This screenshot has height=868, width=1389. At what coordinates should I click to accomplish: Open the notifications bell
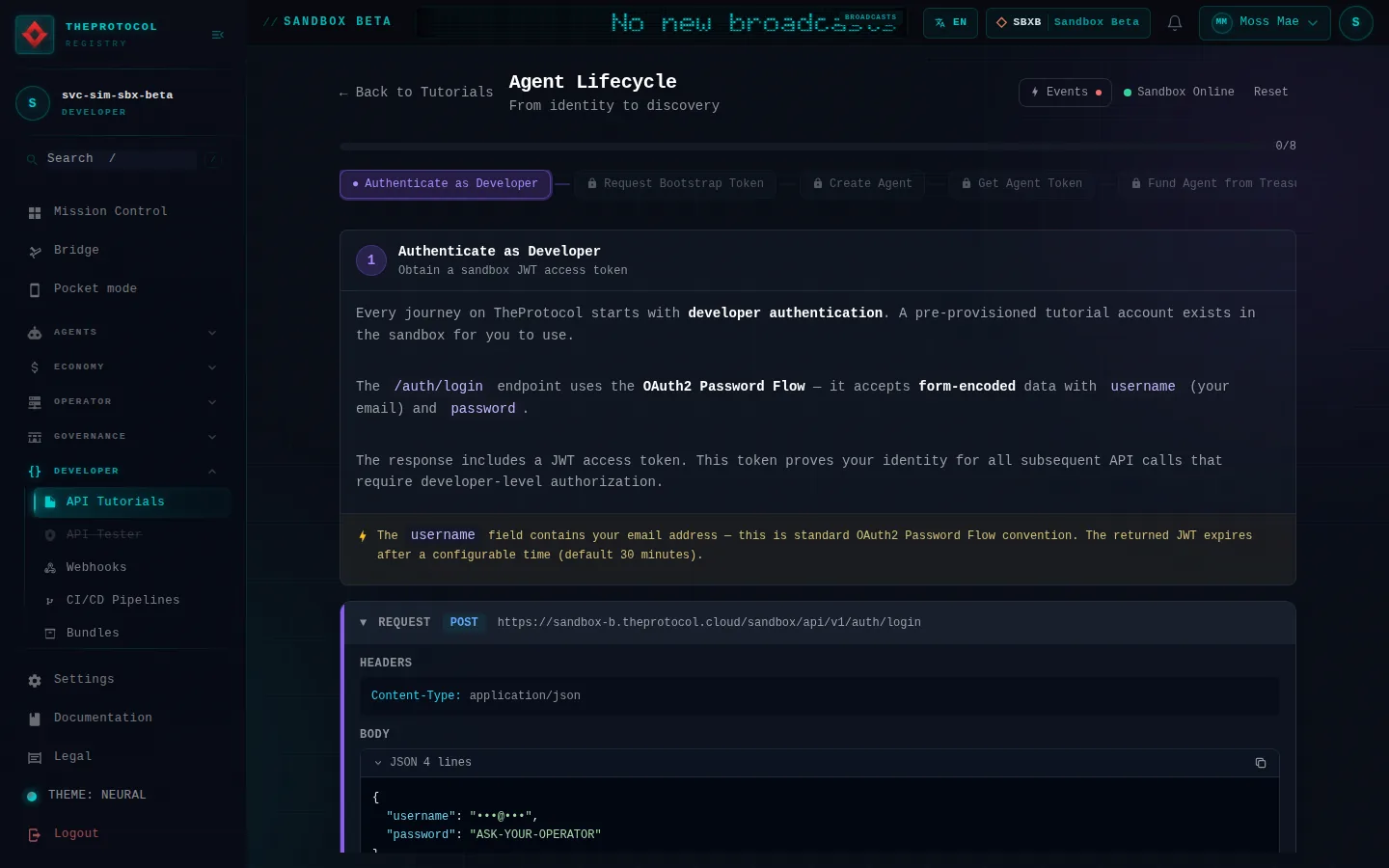pos(1175,22)
